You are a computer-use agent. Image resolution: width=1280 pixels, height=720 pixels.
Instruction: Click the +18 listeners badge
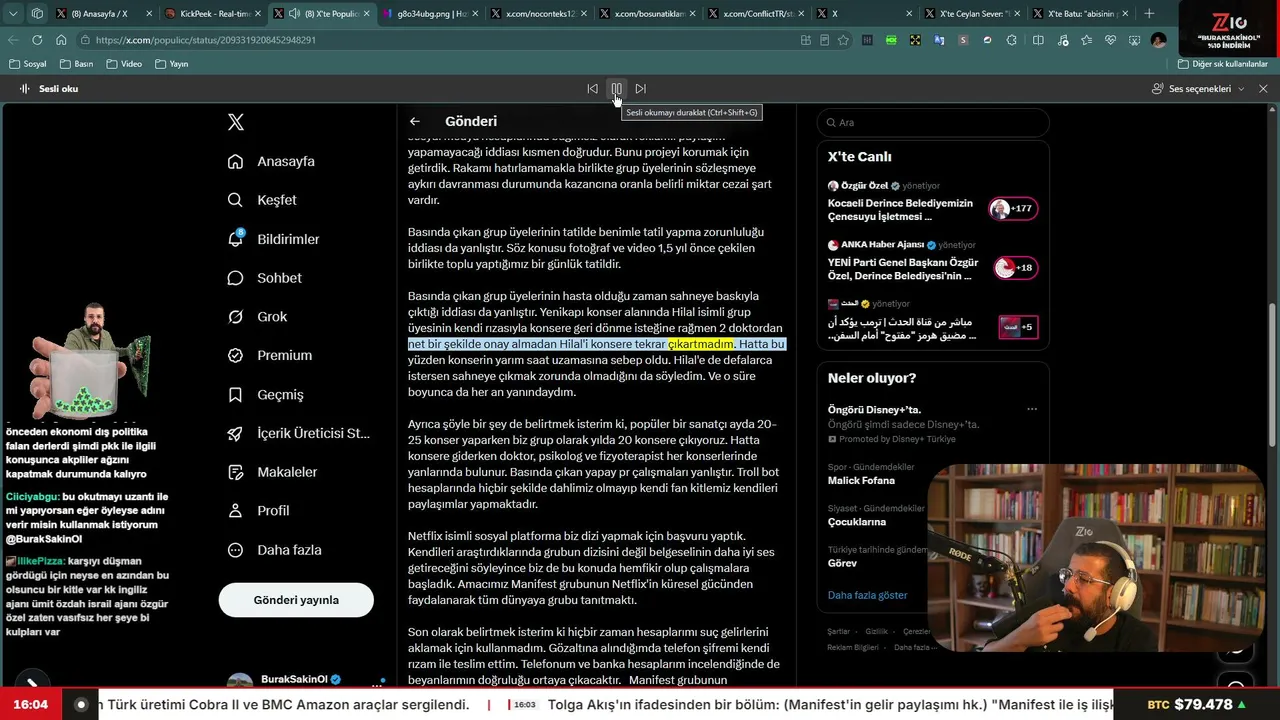[1015, 268]
